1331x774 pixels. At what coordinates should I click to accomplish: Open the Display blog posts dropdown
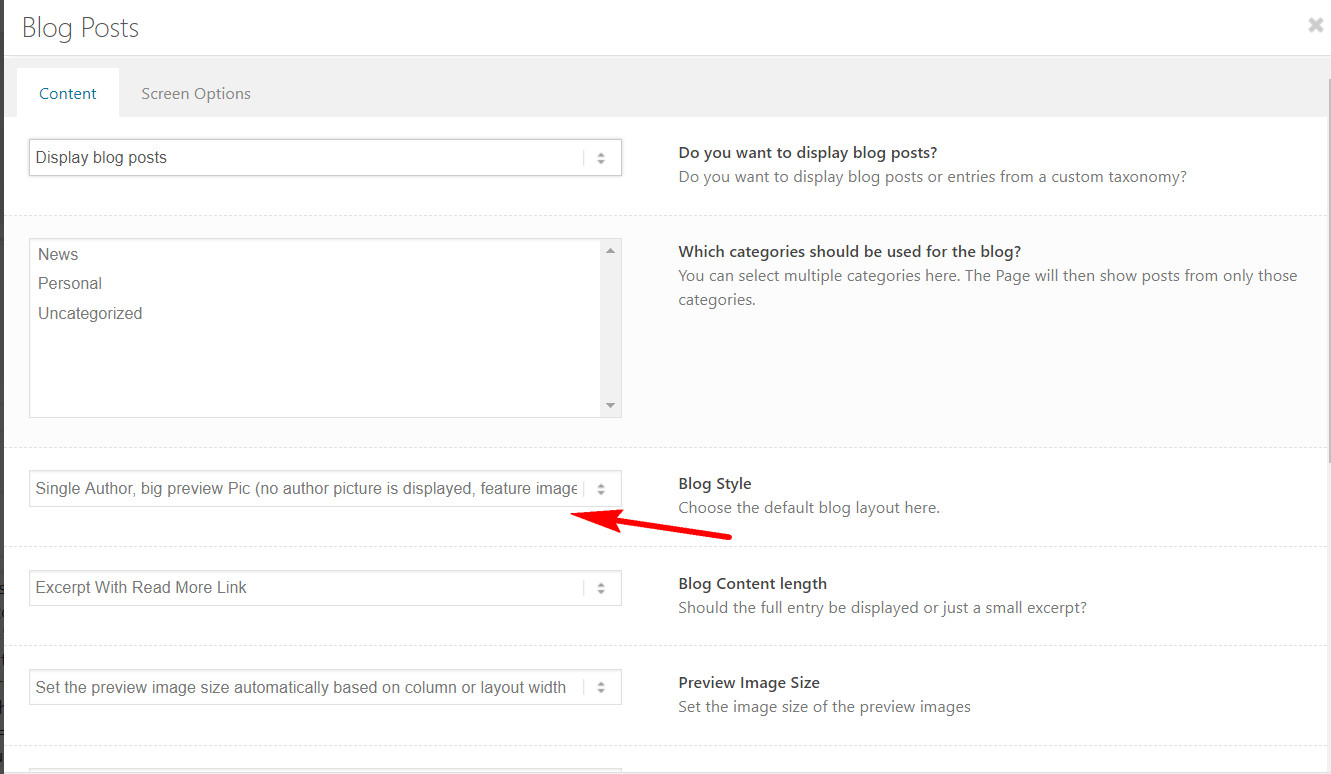(x=325, y=157)
